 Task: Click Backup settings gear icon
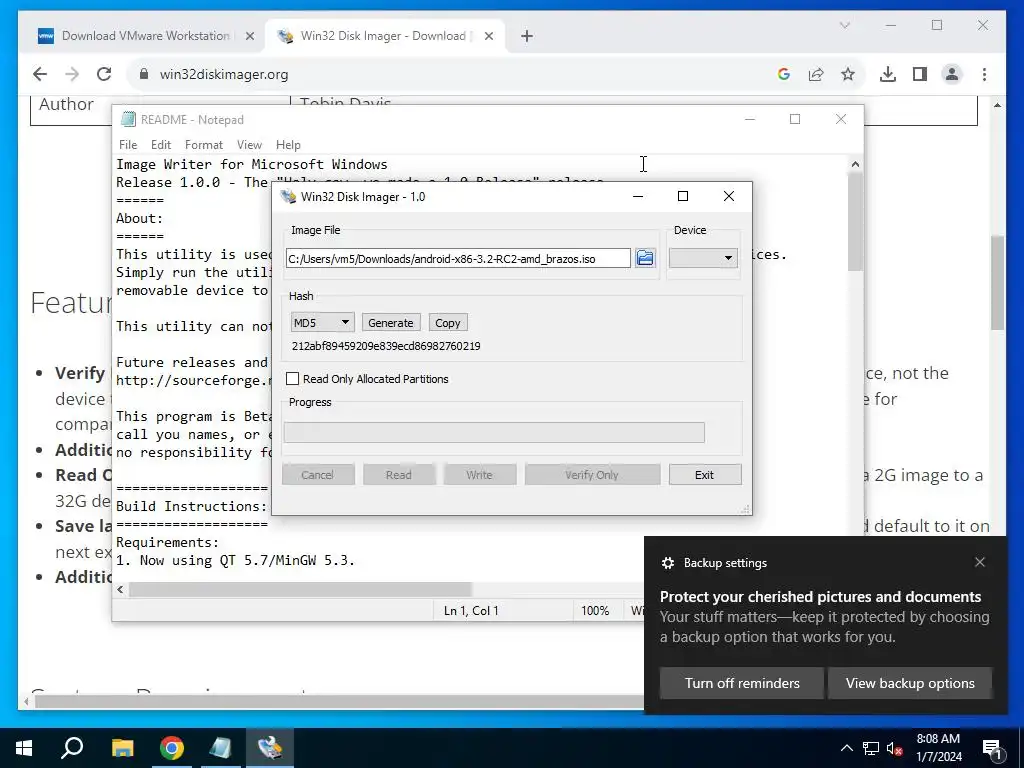pyautogui.click(x=667, y=563)
